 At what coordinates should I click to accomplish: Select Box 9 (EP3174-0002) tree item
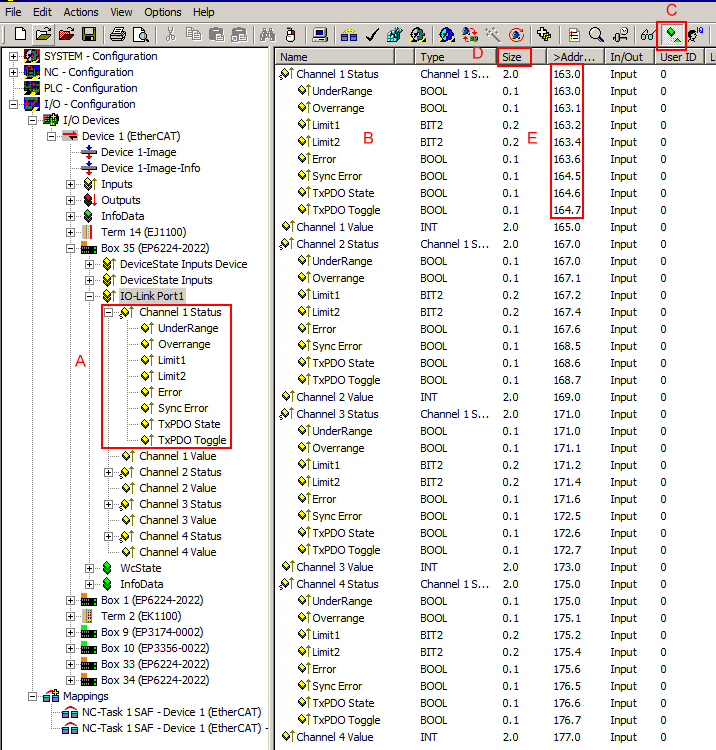coord(152,632)
